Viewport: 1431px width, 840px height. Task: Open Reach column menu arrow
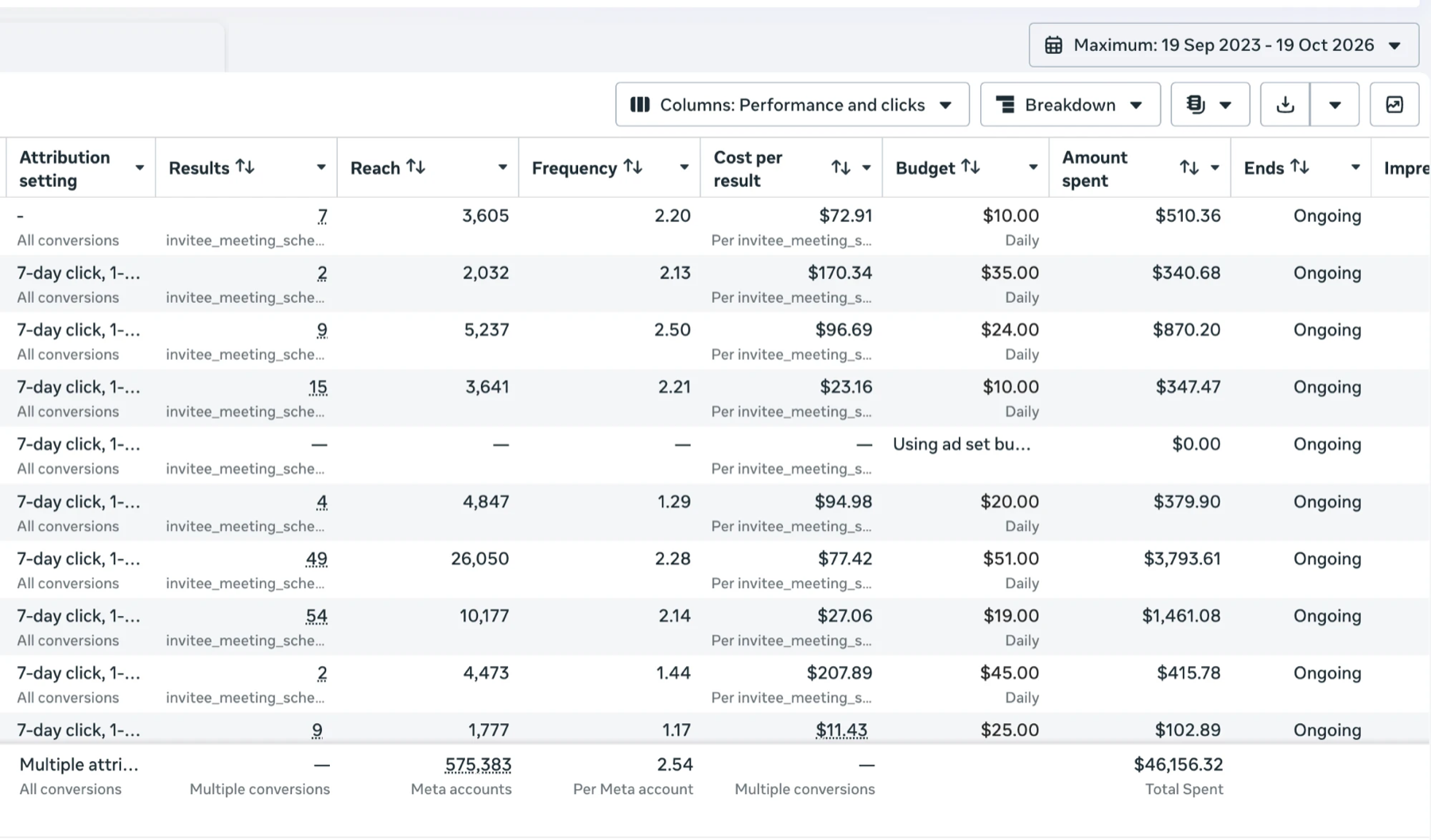[502, 167]
